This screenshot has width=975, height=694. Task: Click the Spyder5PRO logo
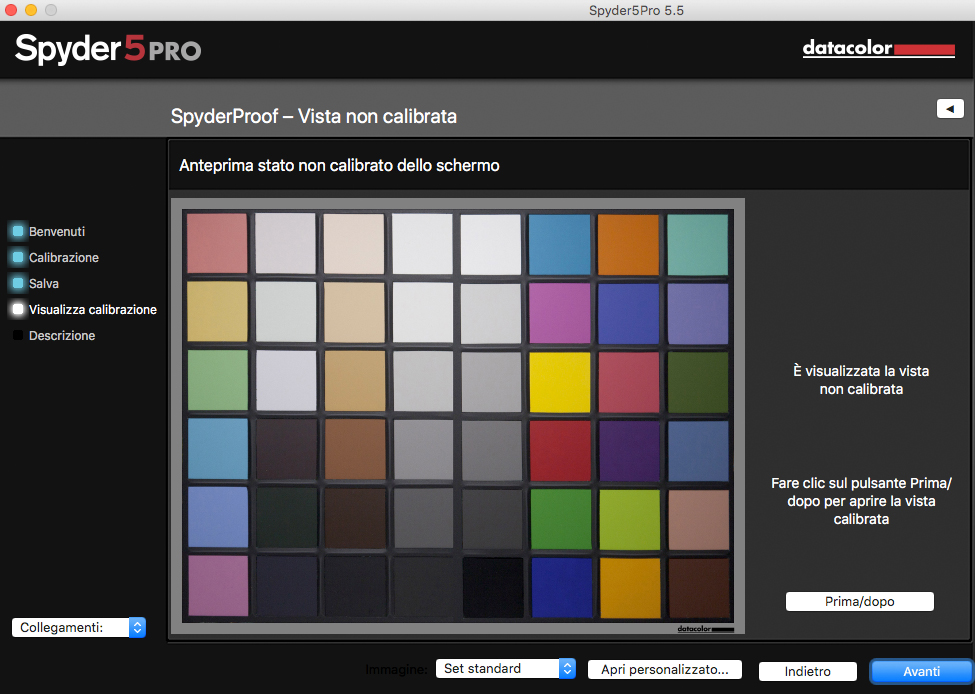coord(108,48)
